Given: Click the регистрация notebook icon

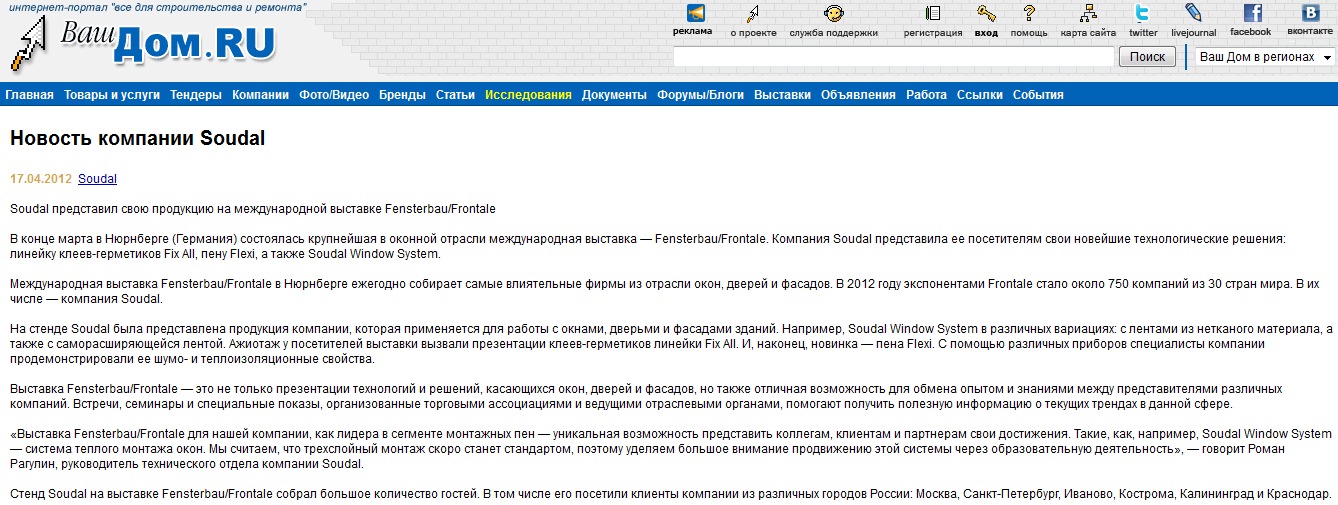Looking at the screenshot, I should click(x=933, y=13).
